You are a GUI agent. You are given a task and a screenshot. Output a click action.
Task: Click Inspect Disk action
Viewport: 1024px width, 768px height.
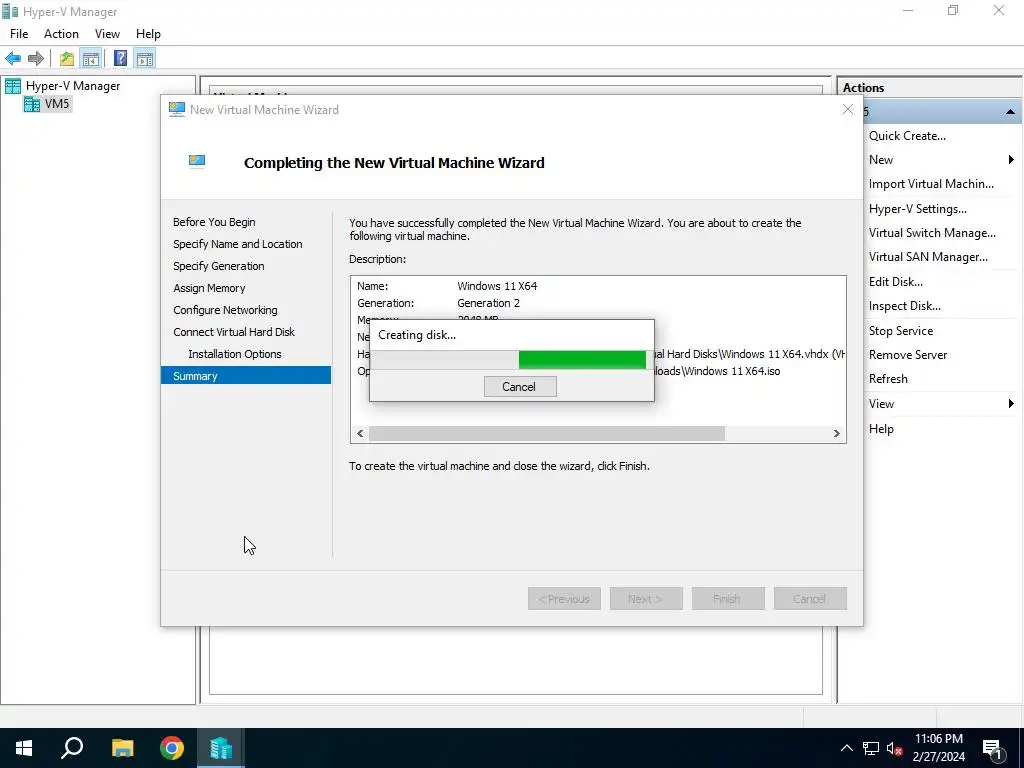click(904, 306)
